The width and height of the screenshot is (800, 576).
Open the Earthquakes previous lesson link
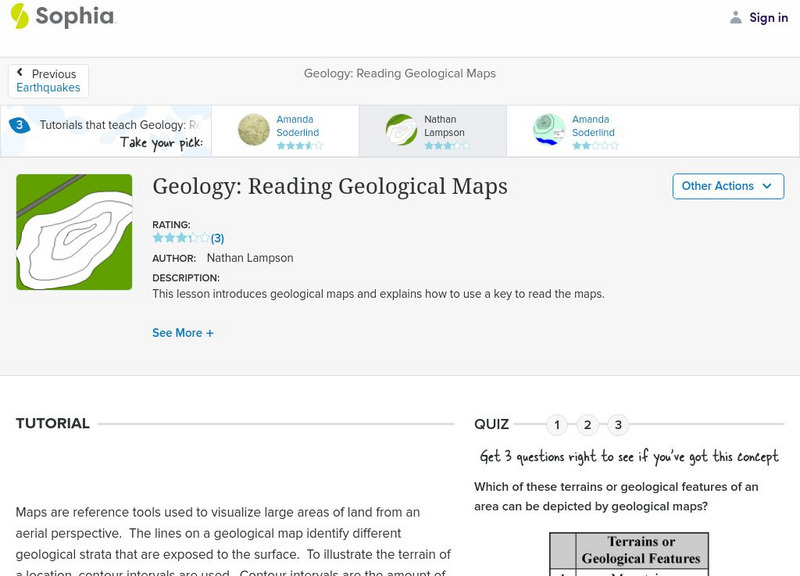(x=48, y=88)
